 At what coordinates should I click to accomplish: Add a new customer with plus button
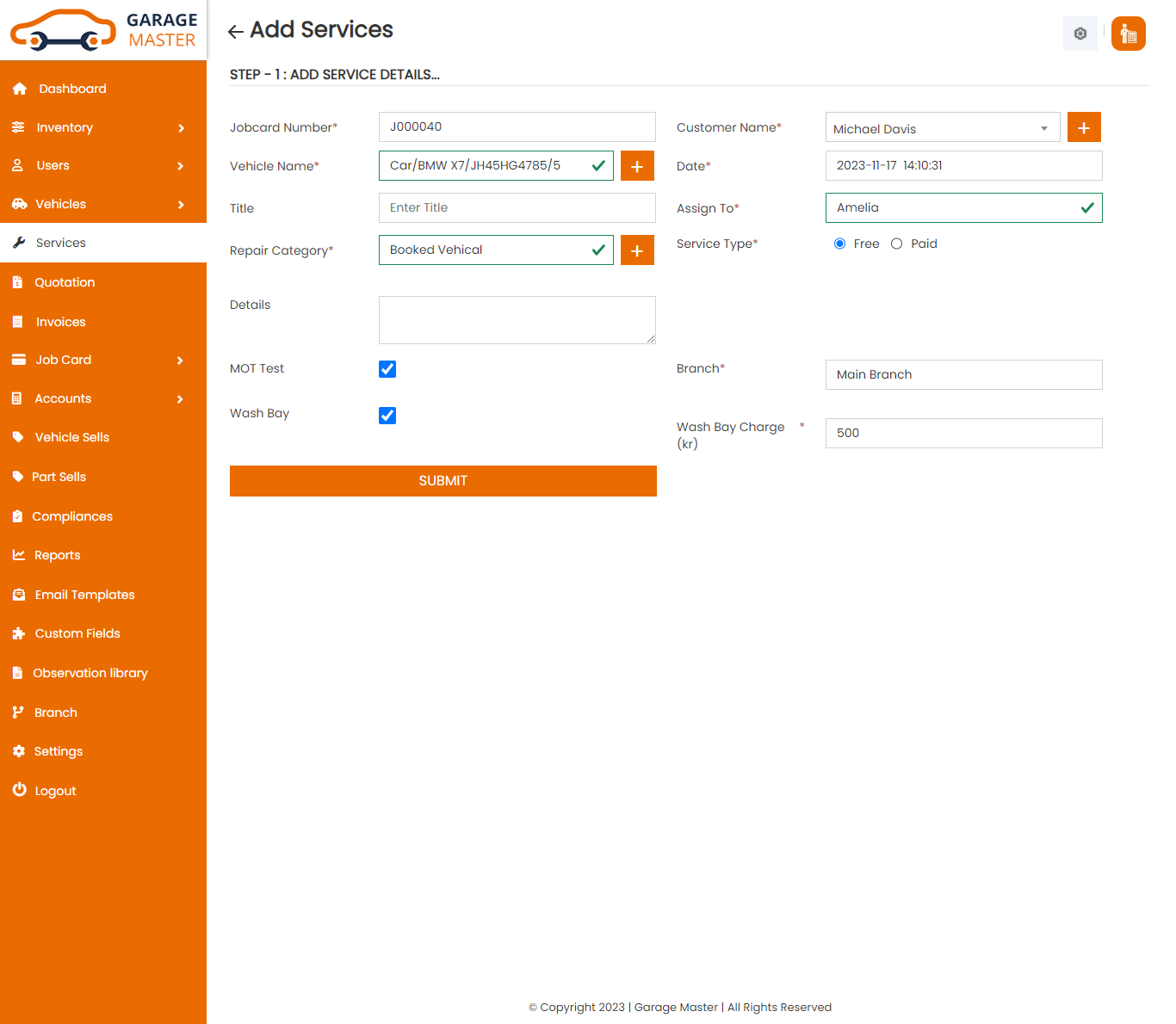click(x=1084, y=127)
